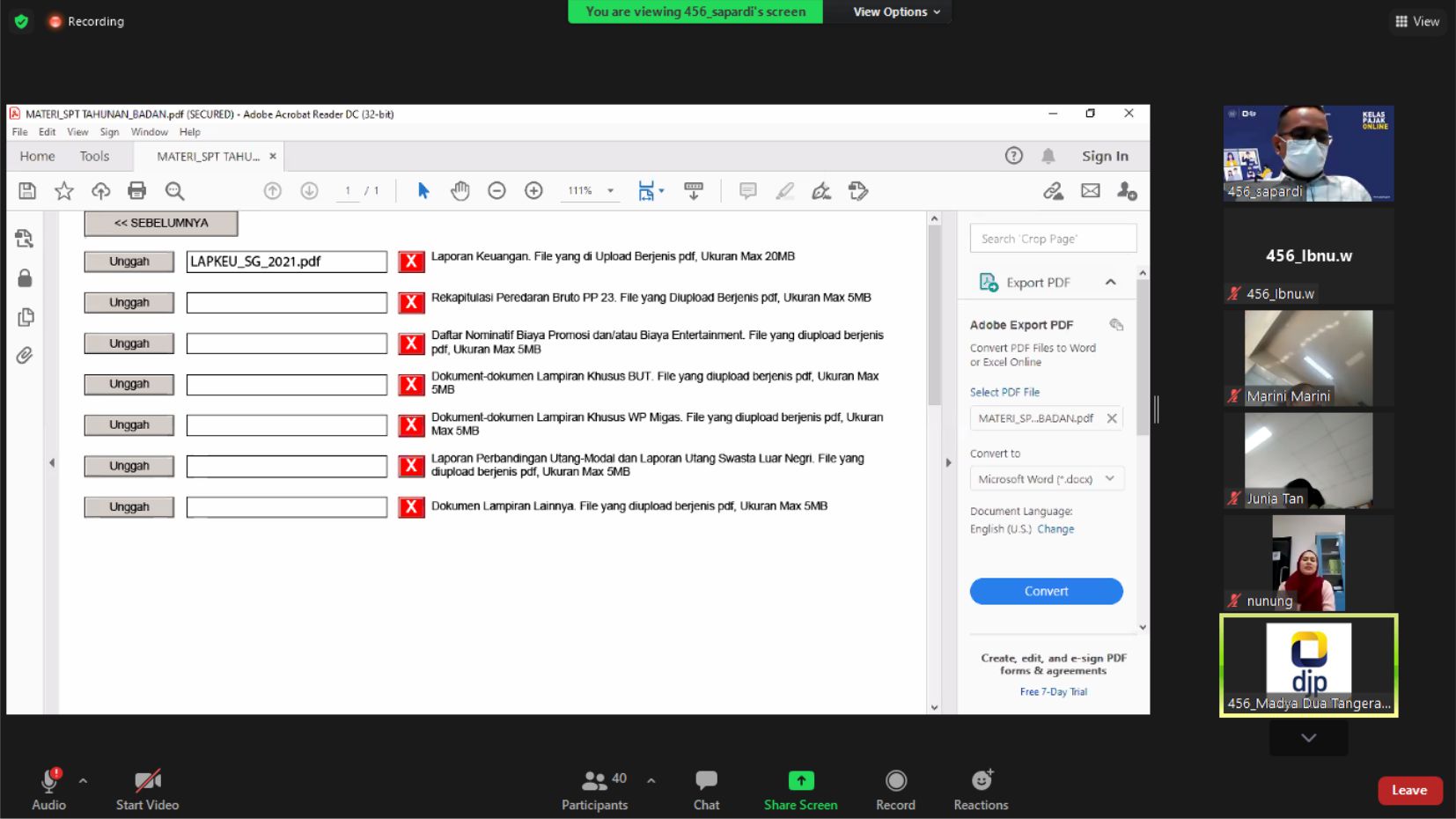Open the View Options dropdown
The image size is (1456, 819).
coord(896,11)
